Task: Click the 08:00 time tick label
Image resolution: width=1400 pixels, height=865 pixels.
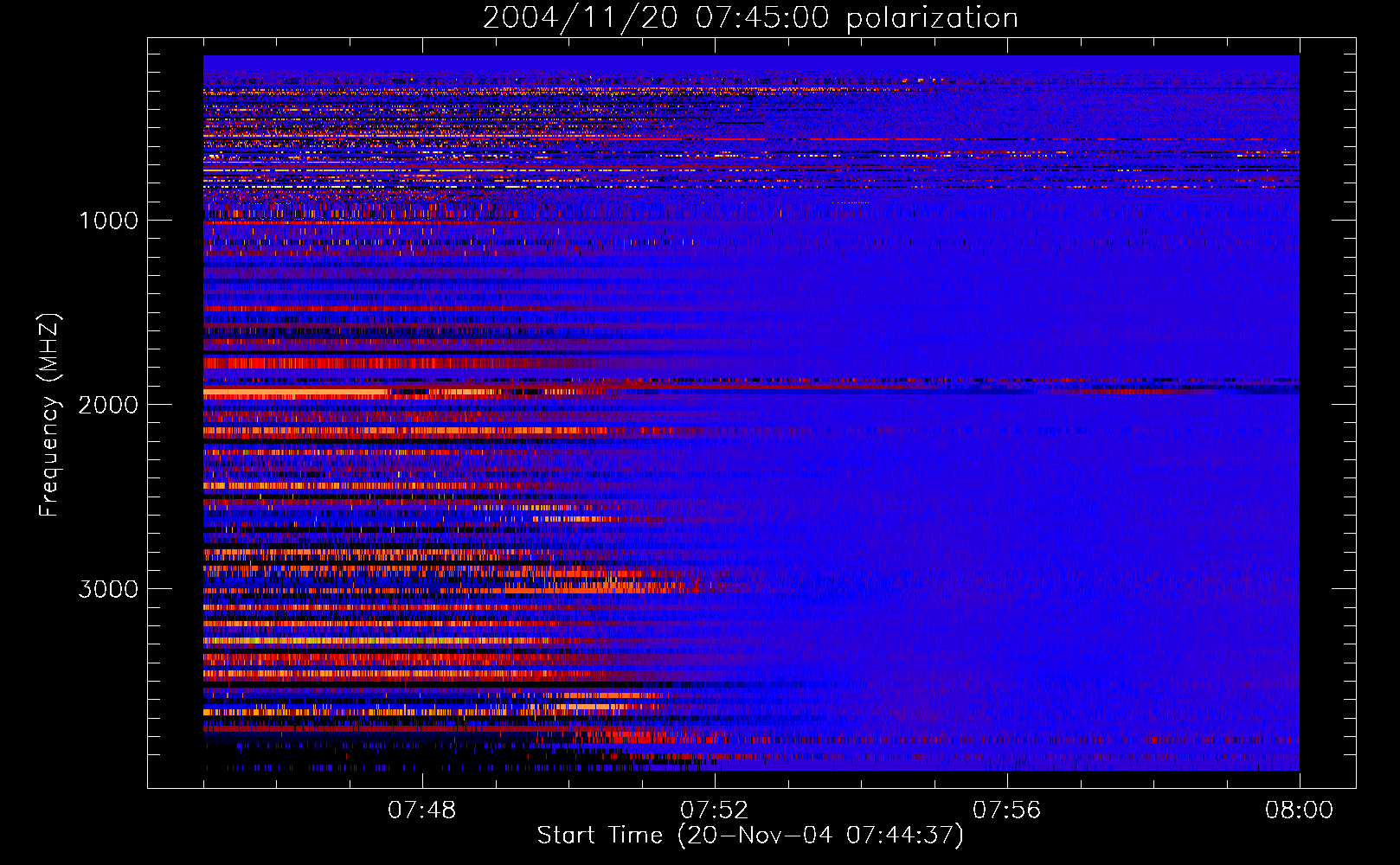Action: pyautogui.click(x=1299, y=811)
